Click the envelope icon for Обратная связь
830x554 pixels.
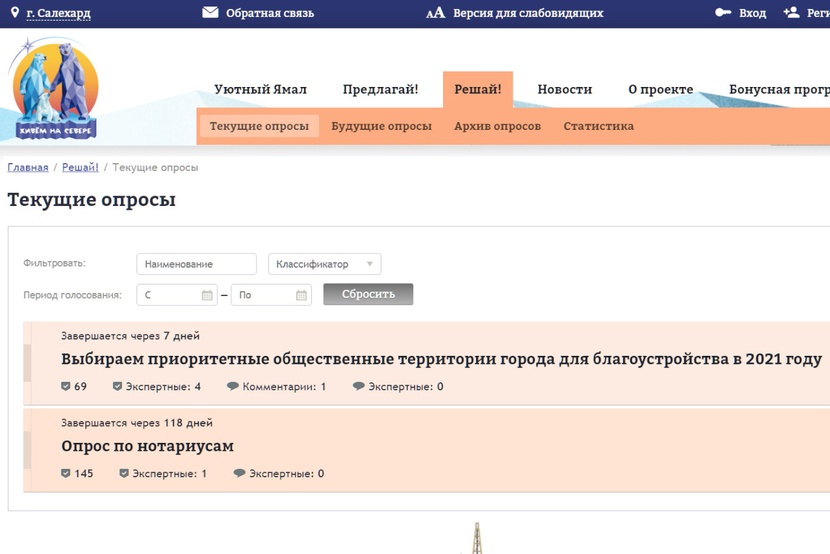click(210, 13)
